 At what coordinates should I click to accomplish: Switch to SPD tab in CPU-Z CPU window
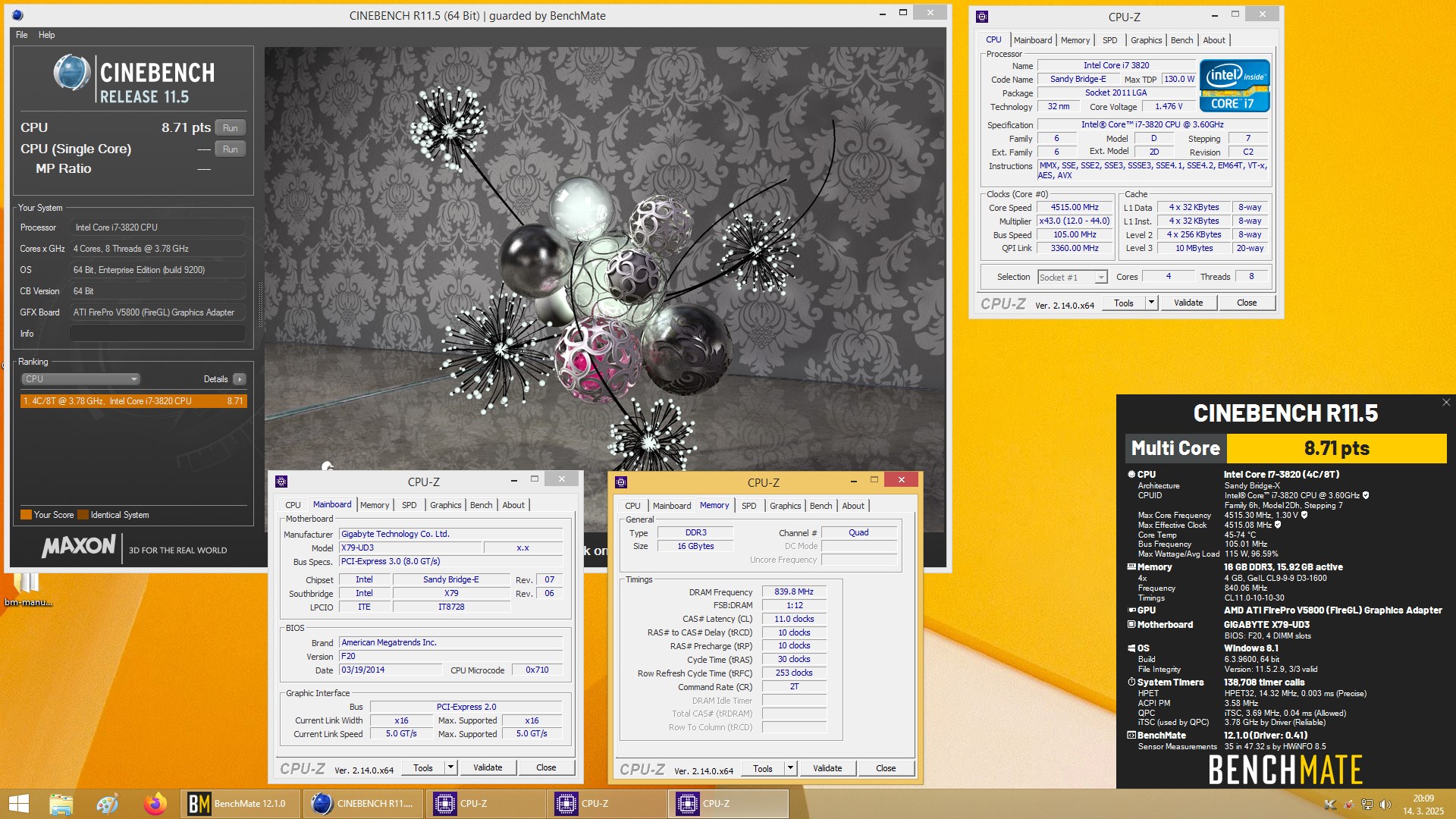(1109, 40)
